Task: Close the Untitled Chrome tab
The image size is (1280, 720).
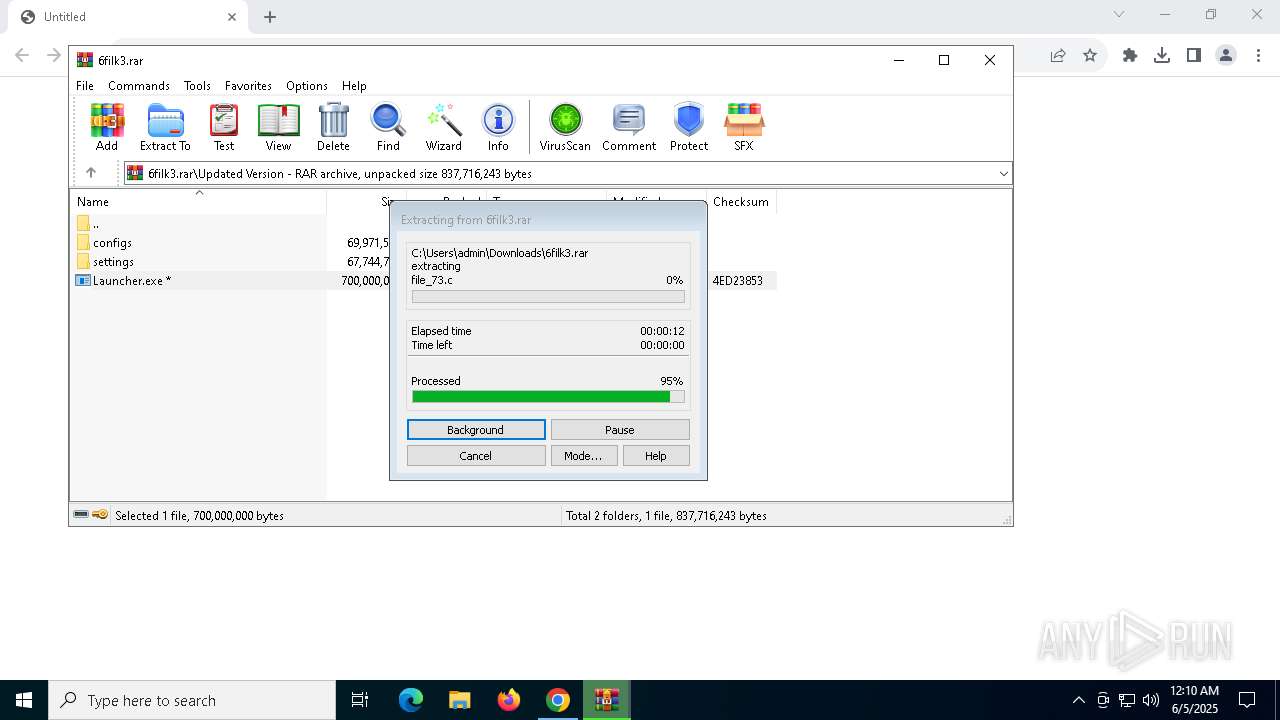Action: coord(232,17)
